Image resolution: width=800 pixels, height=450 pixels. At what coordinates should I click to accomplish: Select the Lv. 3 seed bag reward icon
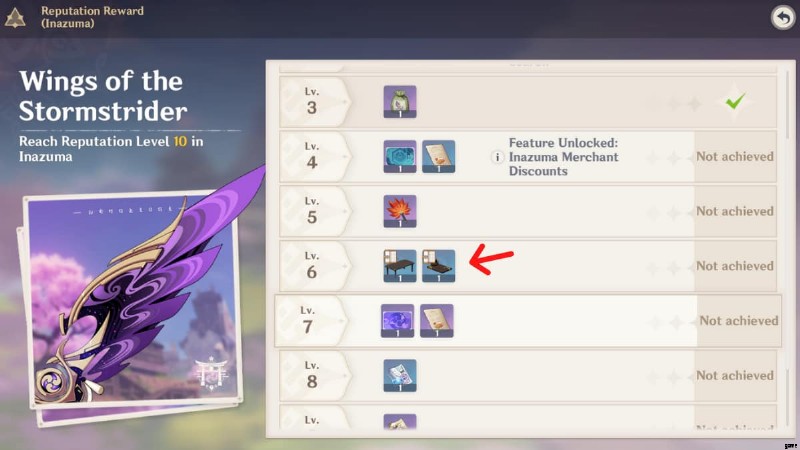399,102
